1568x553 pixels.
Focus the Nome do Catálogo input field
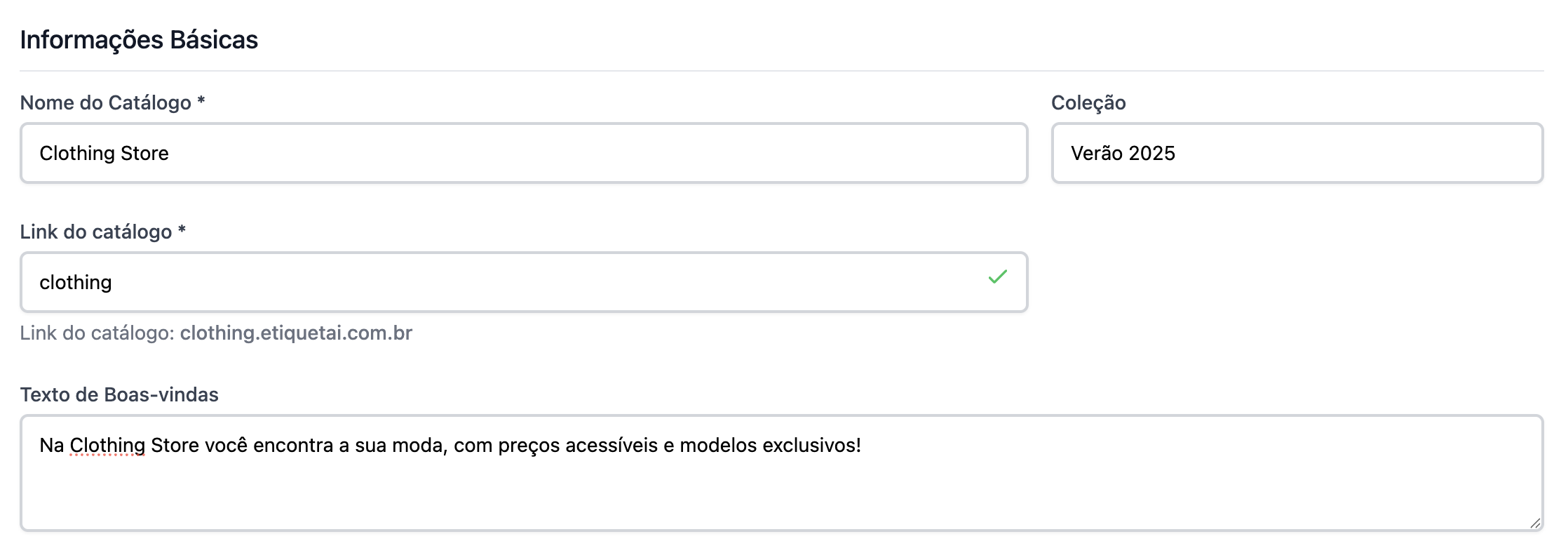tap(523, 153)
